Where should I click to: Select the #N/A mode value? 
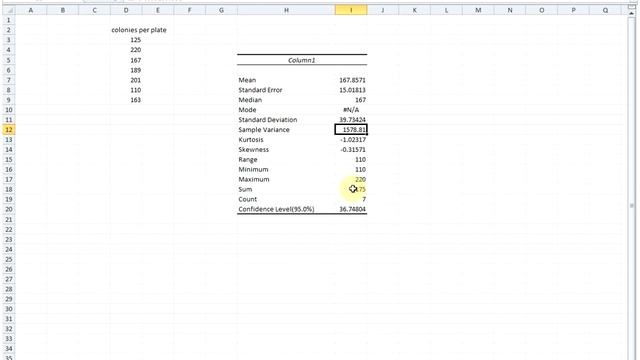[351, 110]
